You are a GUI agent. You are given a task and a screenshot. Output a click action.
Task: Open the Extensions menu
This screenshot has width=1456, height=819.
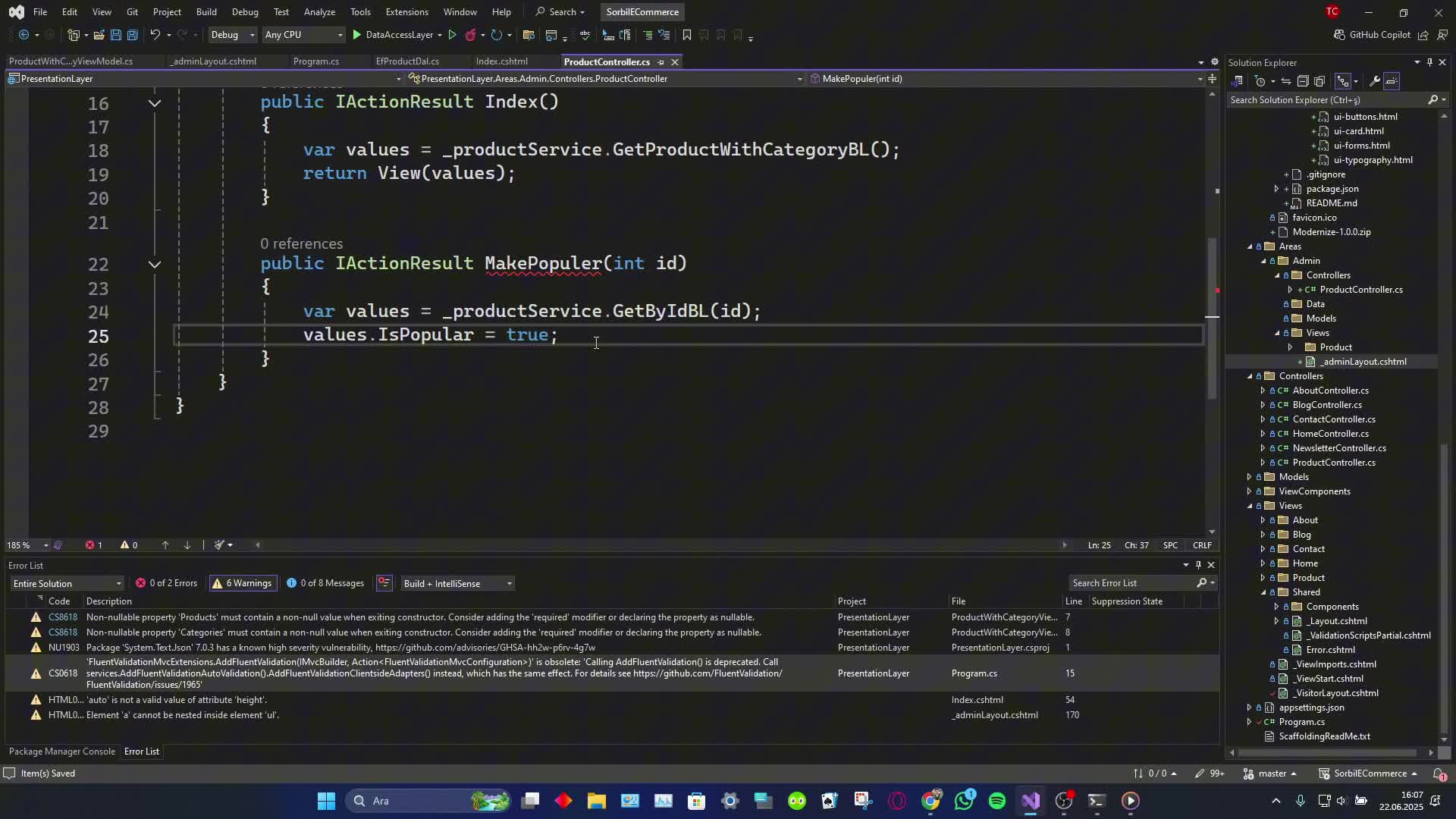406,12
